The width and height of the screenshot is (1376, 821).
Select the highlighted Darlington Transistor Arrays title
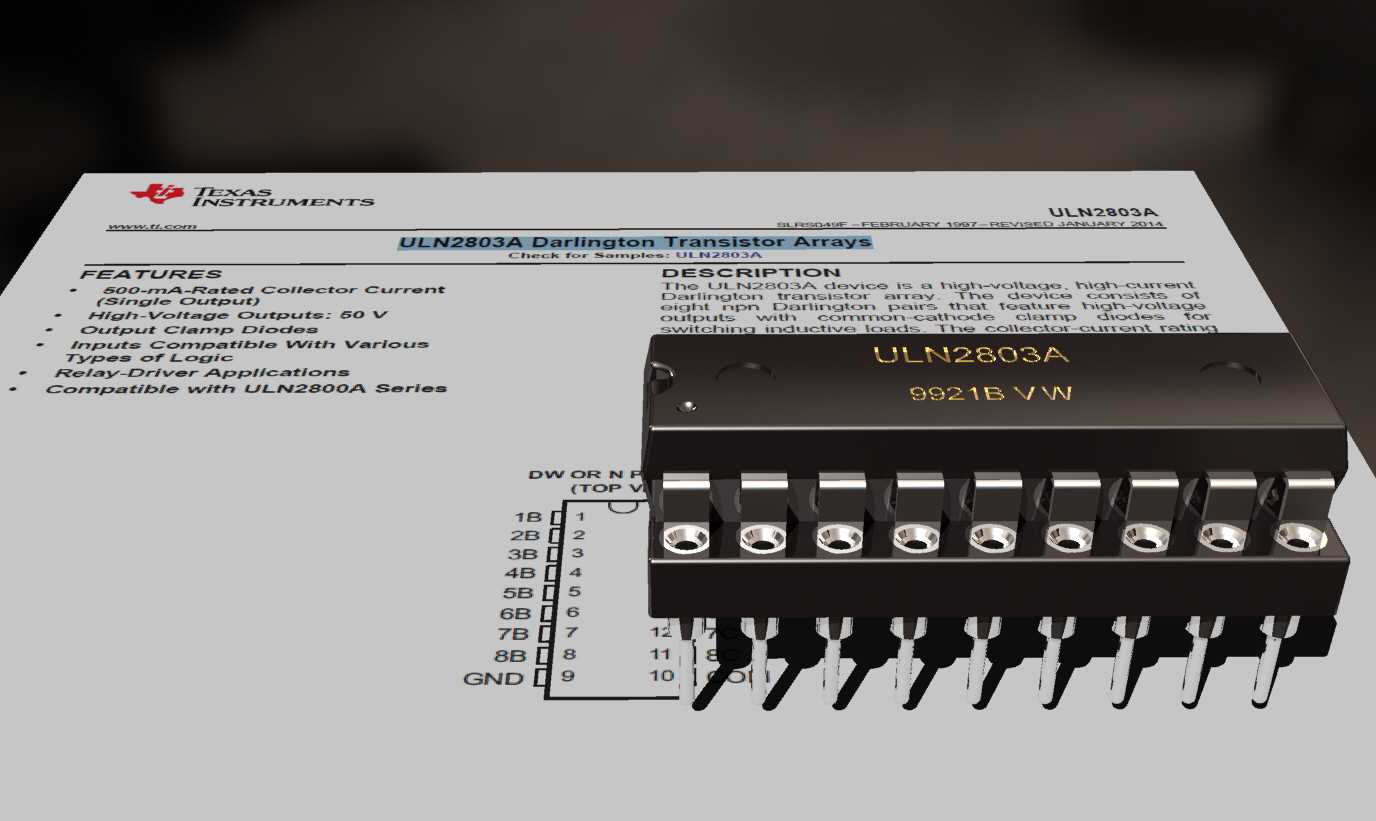(635, 242)
